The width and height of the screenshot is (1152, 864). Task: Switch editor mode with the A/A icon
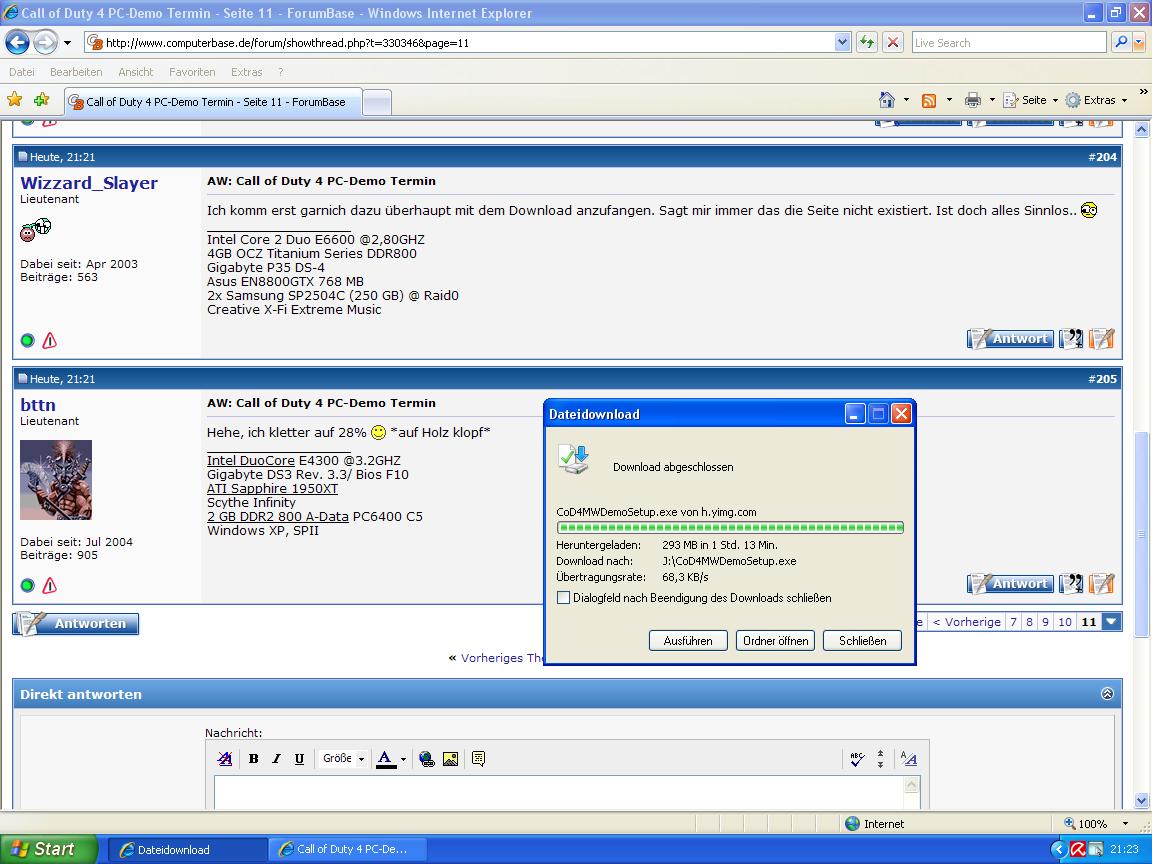[x=909, y=759]
